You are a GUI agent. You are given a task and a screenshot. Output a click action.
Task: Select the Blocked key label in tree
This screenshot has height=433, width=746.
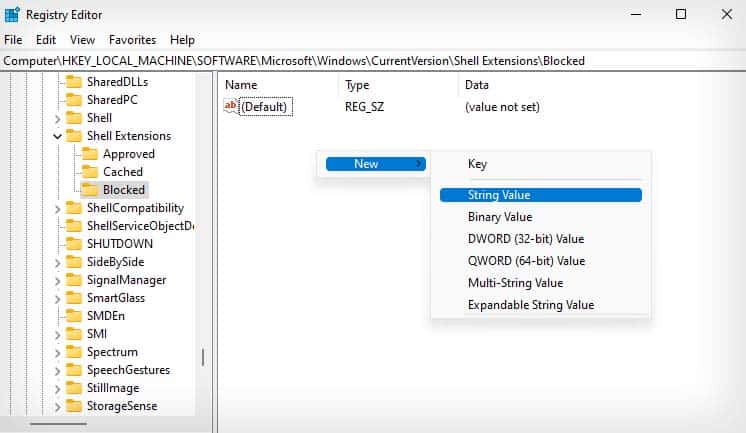pyautogui.click(x=124, y=190)
